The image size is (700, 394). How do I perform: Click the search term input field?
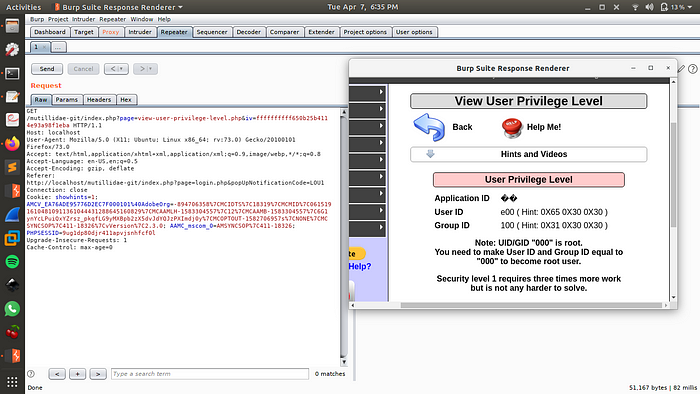209,374
